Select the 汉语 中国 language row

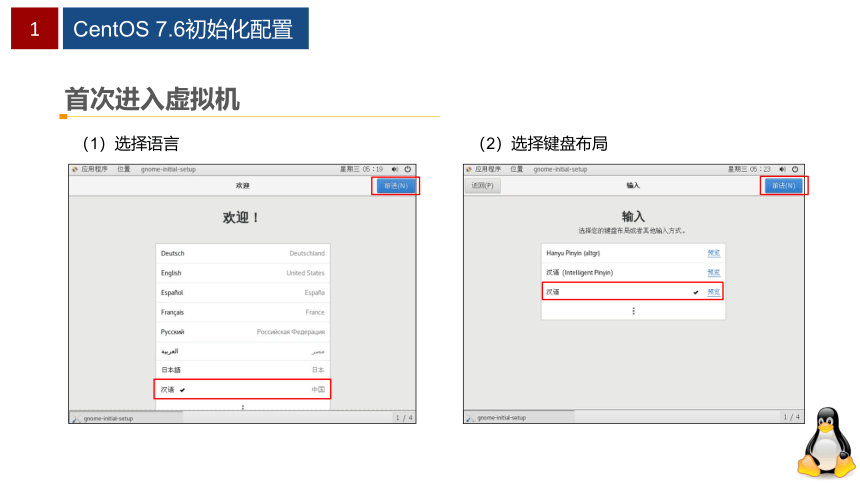click(243, 390)
